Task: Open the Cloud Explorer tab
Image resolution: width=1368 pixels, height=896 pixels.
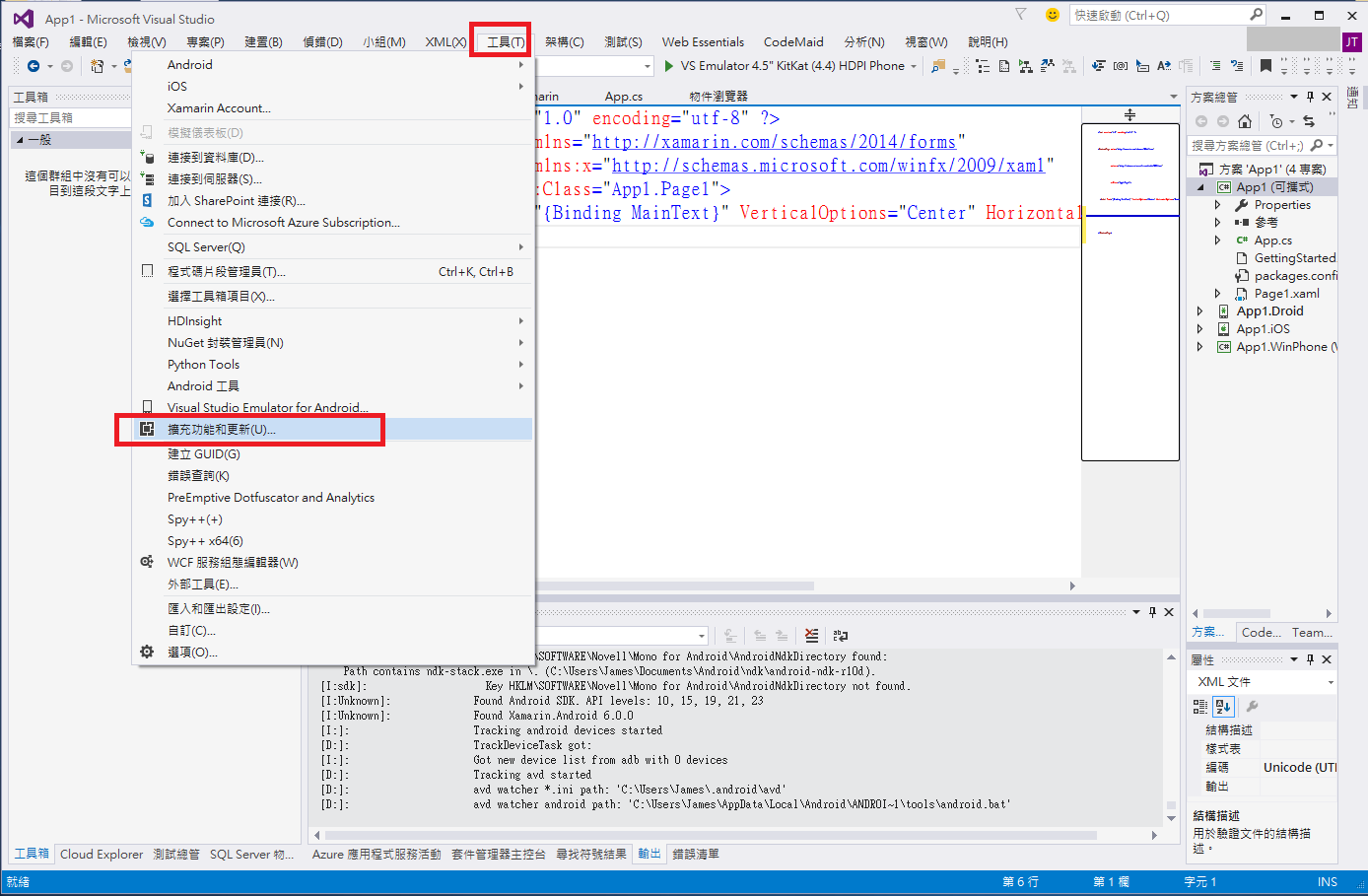Action: (x=102, y=855)
